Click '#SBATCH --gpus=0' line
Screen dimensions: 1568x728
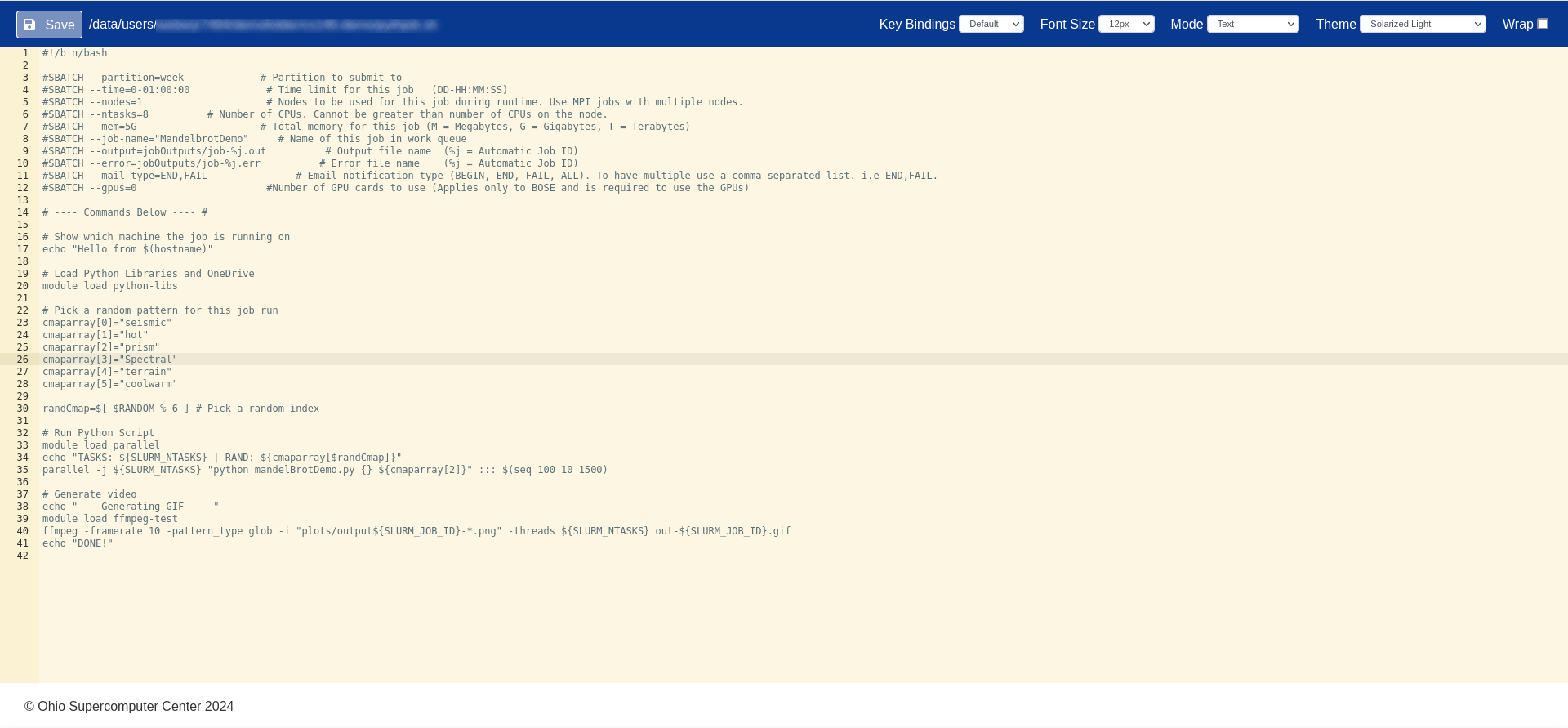(x=90, y=188)
